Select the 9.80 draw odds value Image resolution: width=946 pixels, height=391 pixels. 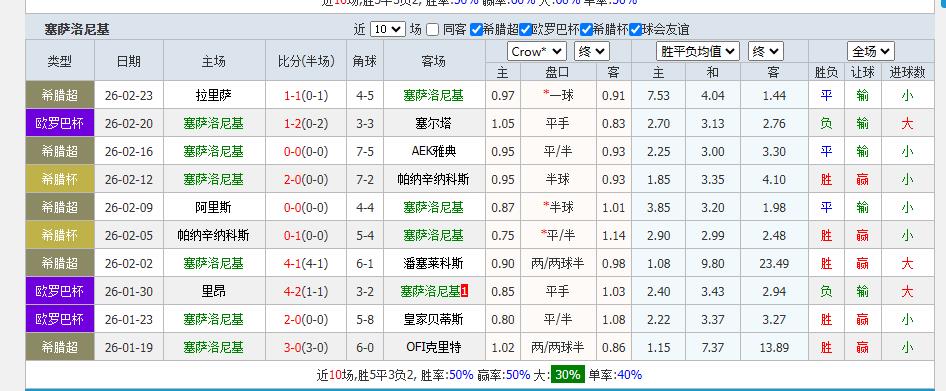(713, 264)
